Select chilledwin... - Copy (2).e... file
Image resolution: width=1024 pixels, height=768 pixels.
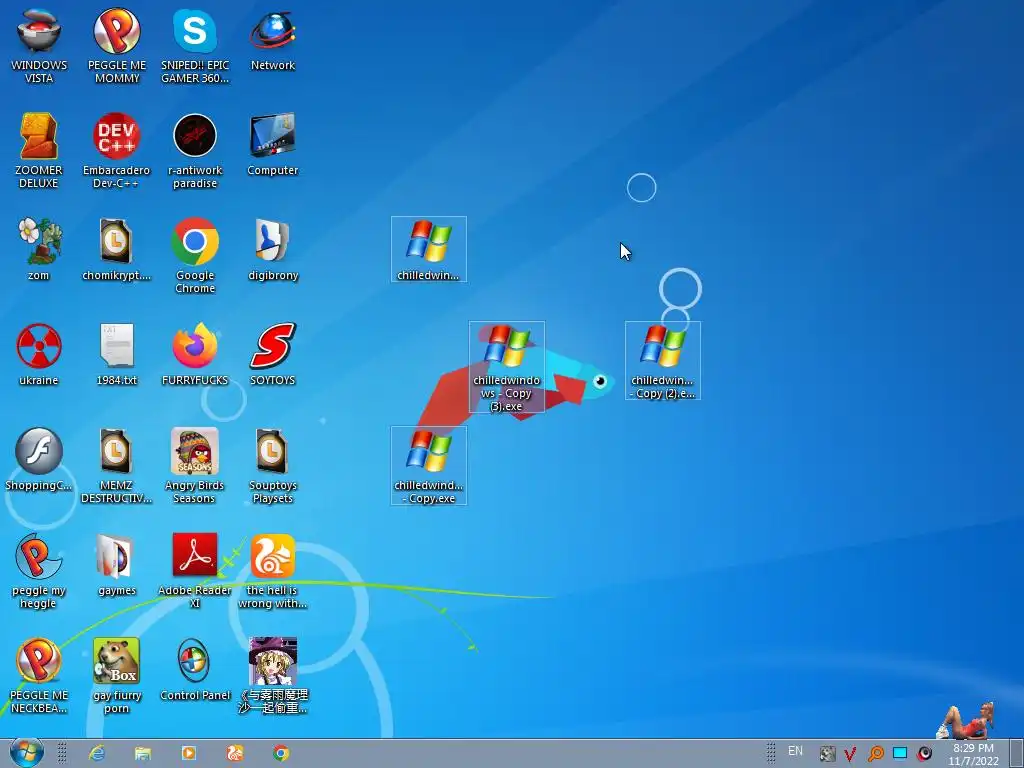[x=663, y=360]
